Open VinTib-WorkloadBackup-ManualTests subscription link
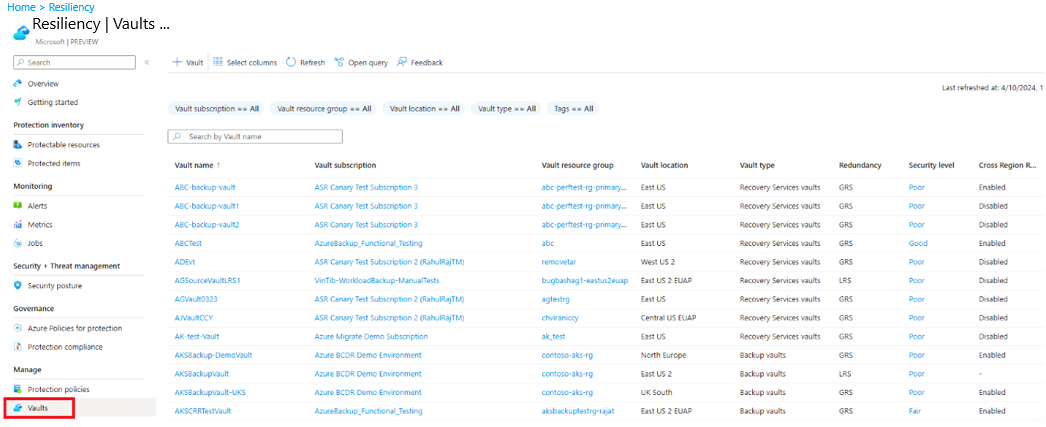Viewport: 1046px width, 427px height. point(376,280)
